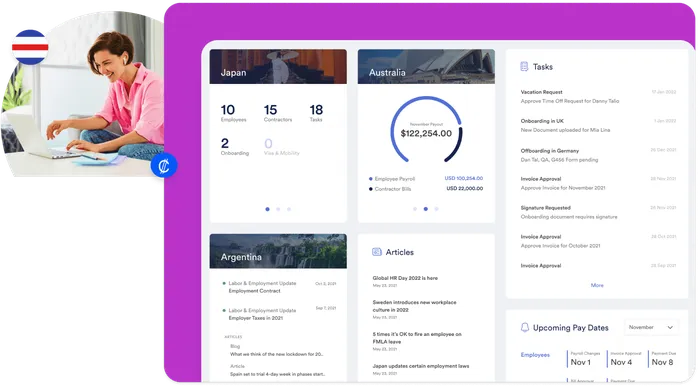698x386 pixels.
Task: Click the $122,254.00 payout total
Action: tap(426, 134)
